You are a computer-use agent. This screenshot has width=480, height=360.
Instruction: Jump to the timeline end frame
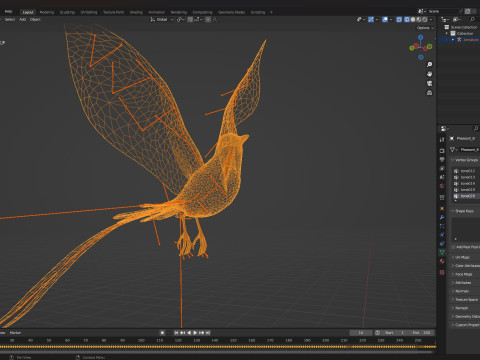point(208,333)
